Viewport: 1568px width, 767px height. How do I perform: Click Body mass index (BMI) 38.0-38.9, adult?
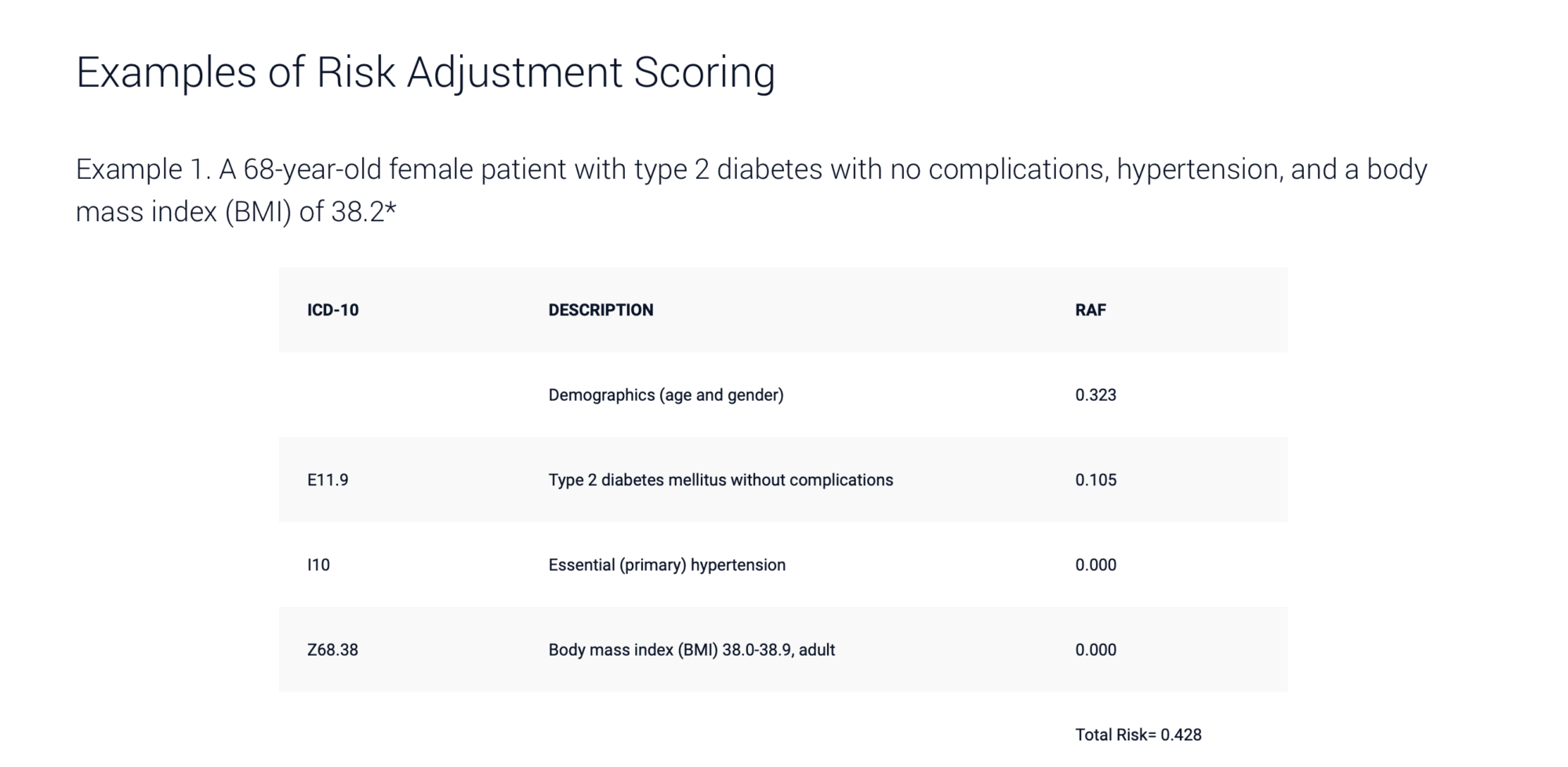click(x=691, y=650)
